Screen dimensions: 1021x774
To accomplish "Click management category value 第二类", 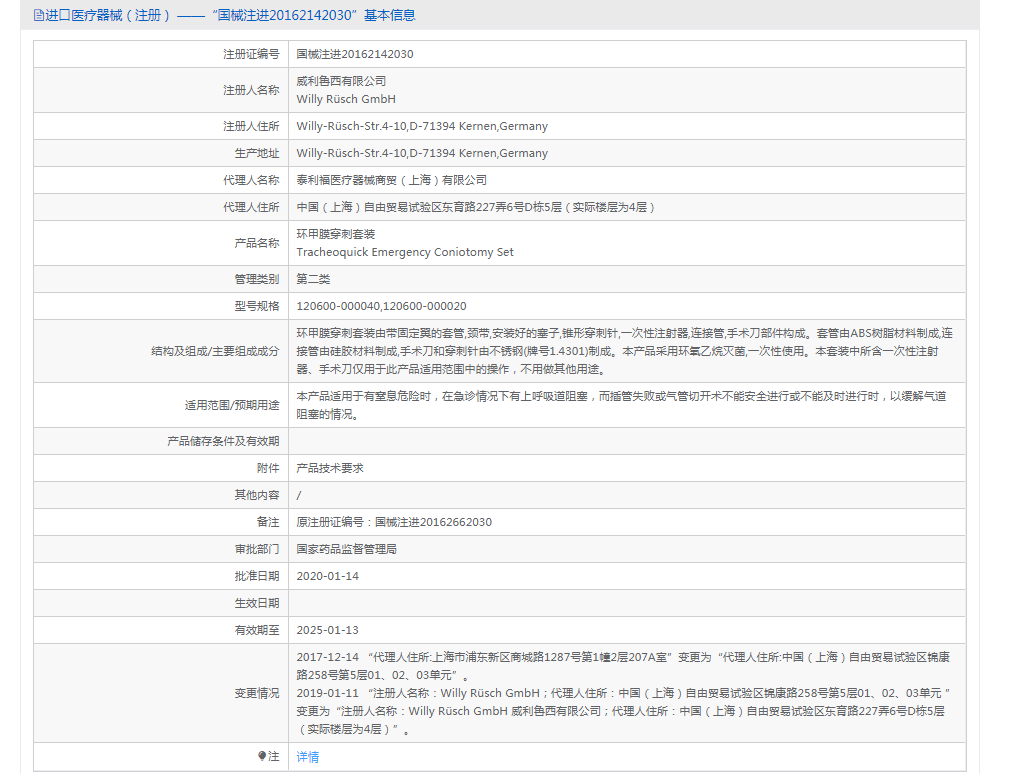I will pyautogui.click(x=313, y=279).
